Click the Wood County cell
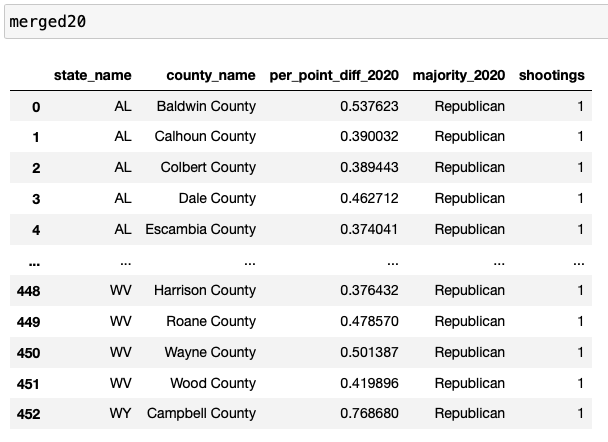 pyautogui.click(x=213, y=383)
